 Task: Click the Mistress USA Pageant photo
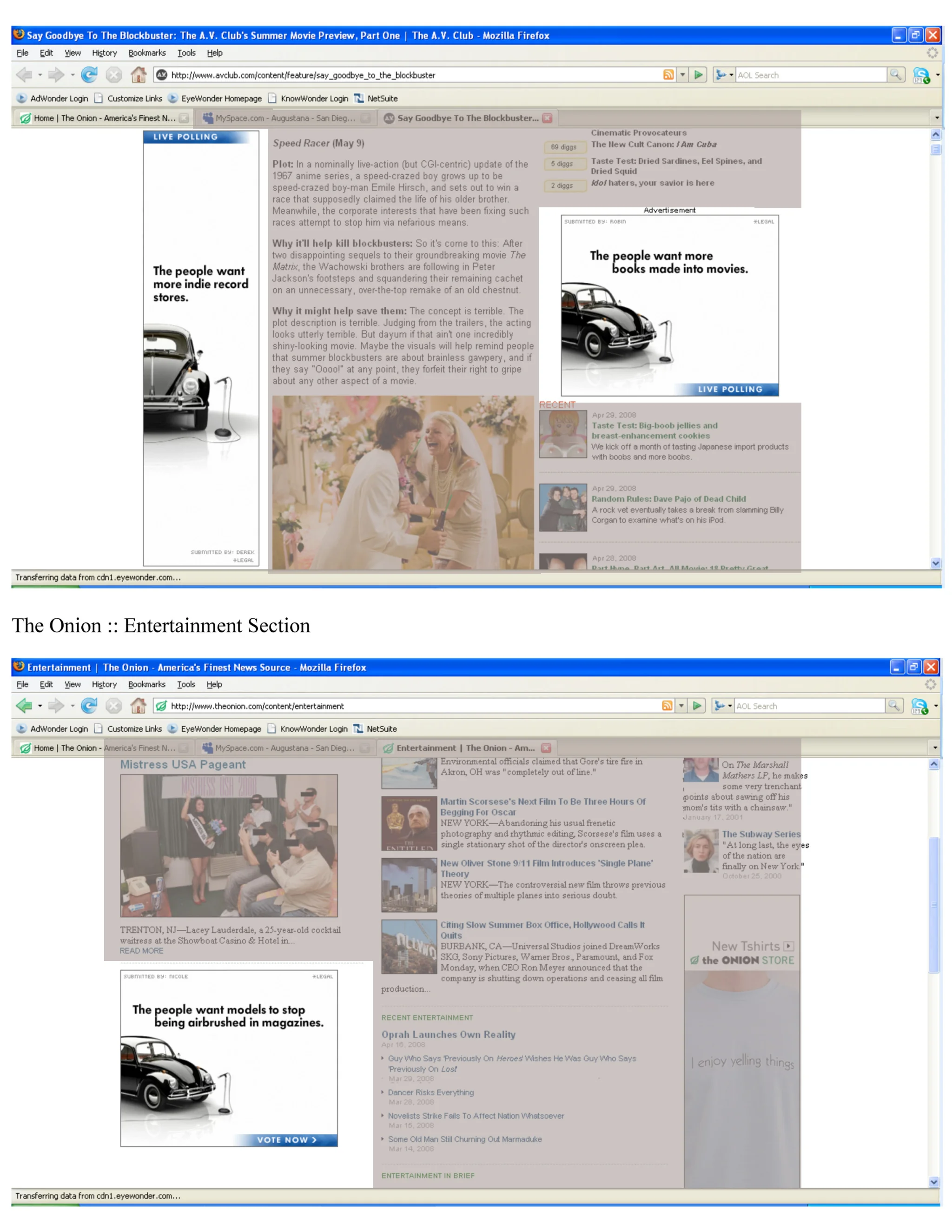229,846
